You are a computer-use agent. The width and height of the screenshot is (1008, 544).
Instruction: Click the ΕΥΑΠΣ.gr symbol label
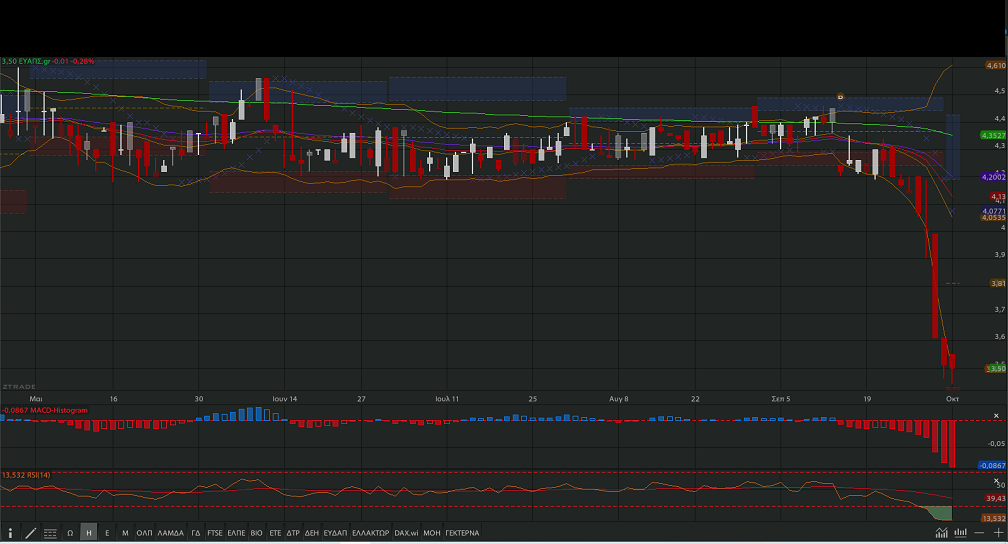click(34, 62)
